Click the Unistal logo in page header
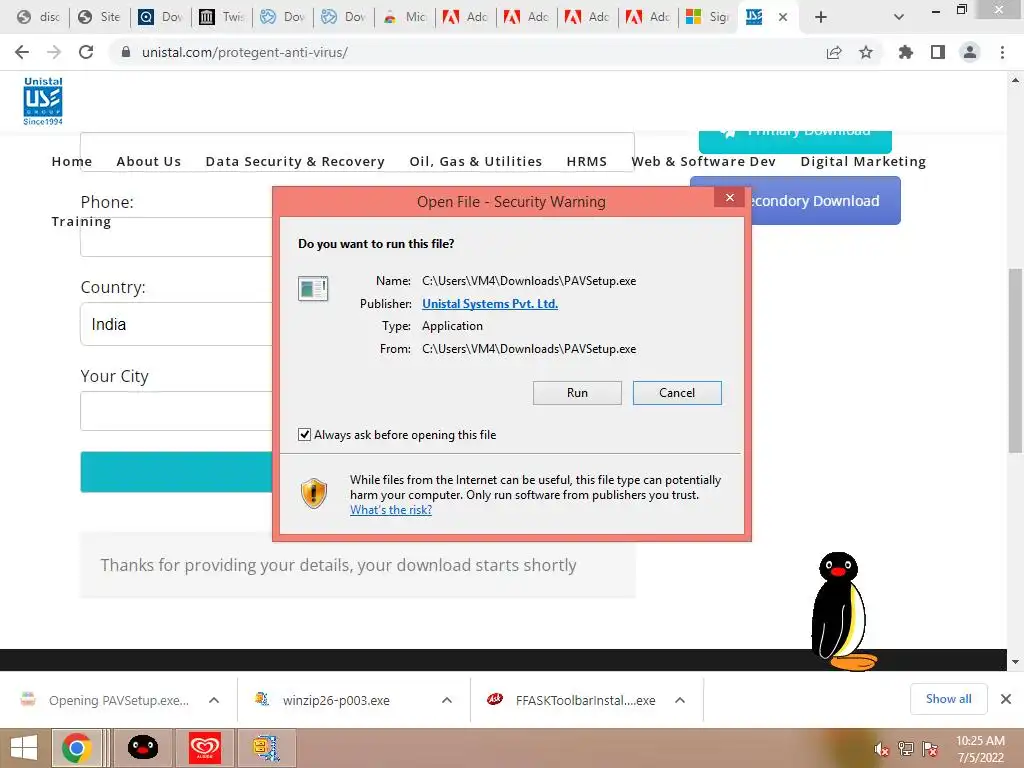 pos(43,101)
